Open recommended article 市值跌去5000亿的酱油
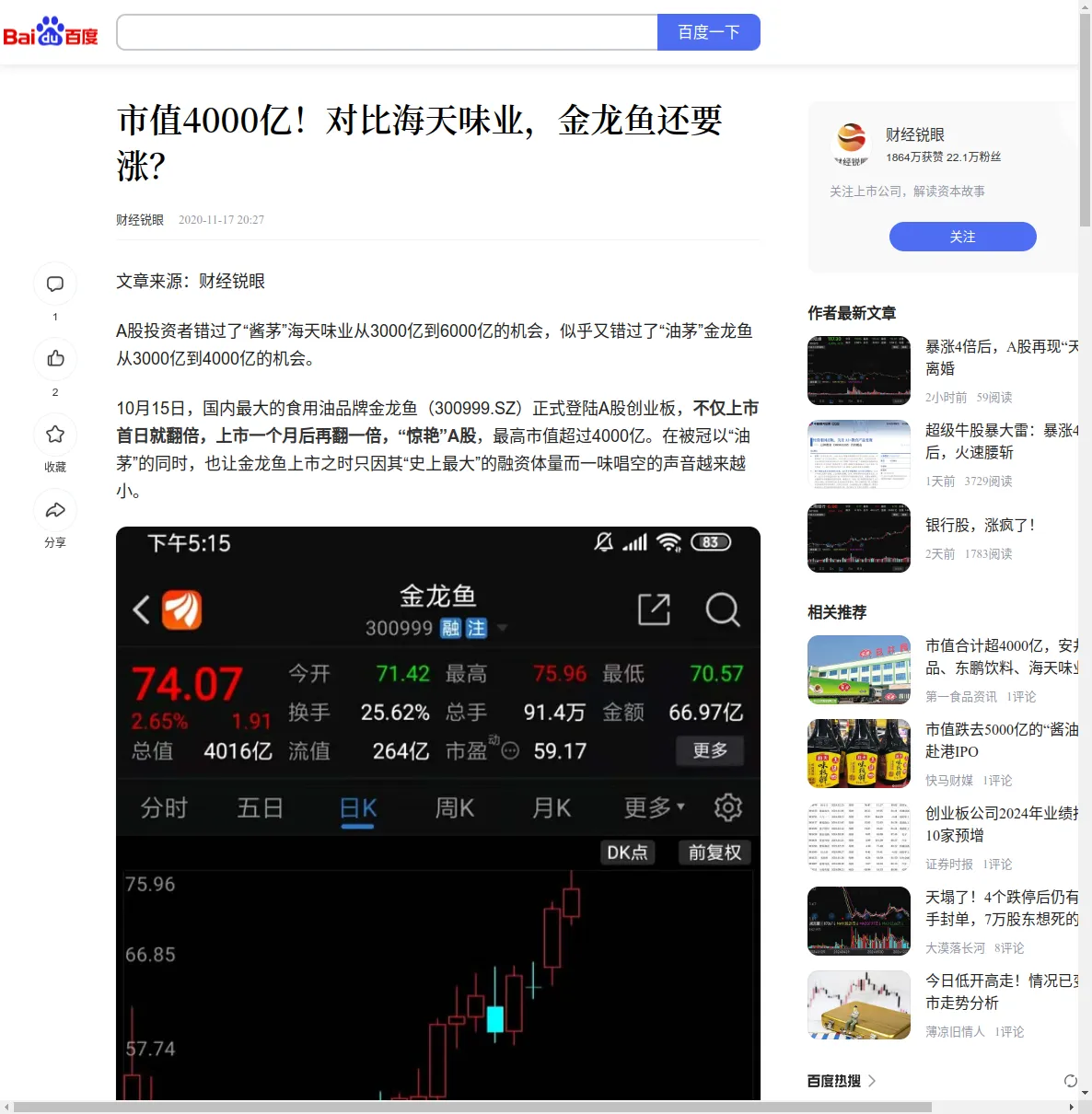Viewport: 1092px width, 1114px height. [x=1002, y=740]
